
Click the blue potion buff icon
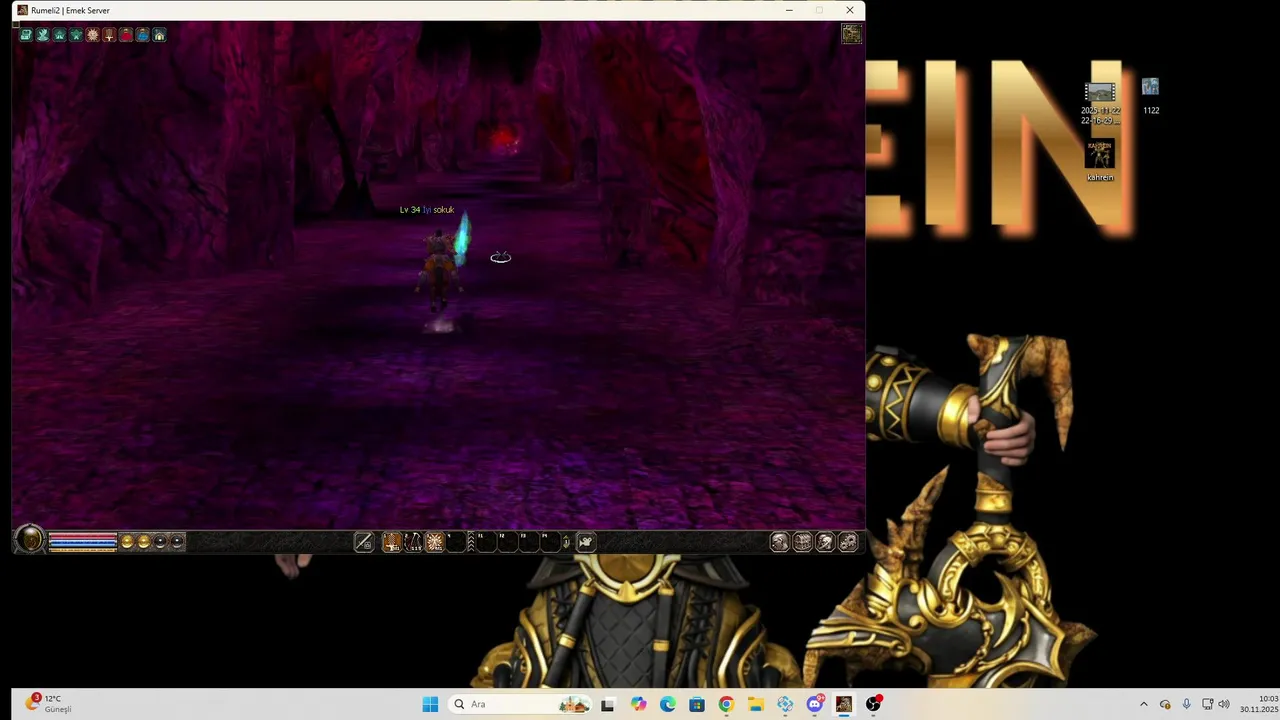pyautogui.click(x=142, y=35)
